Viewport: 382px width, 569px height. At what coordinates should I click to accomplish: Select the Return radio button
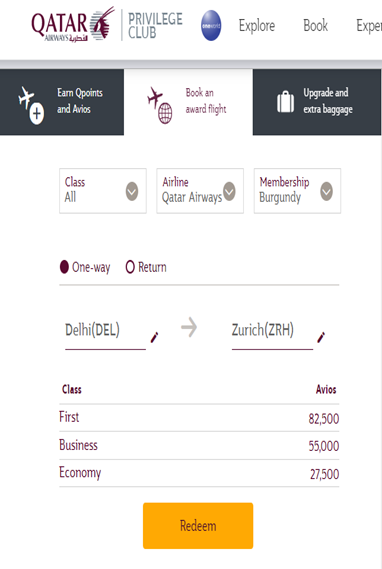(x=130, y=267)
